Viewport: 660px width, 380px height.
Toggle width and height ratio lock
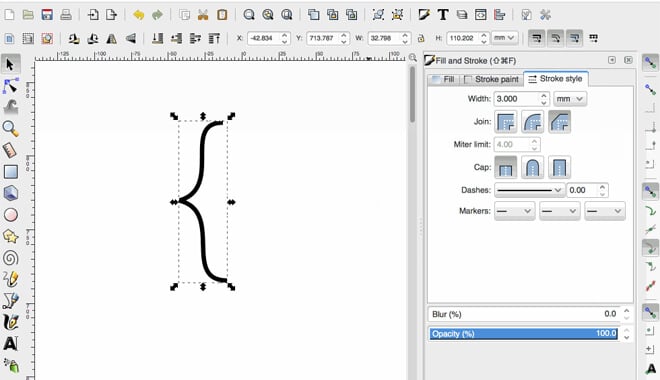421,39
